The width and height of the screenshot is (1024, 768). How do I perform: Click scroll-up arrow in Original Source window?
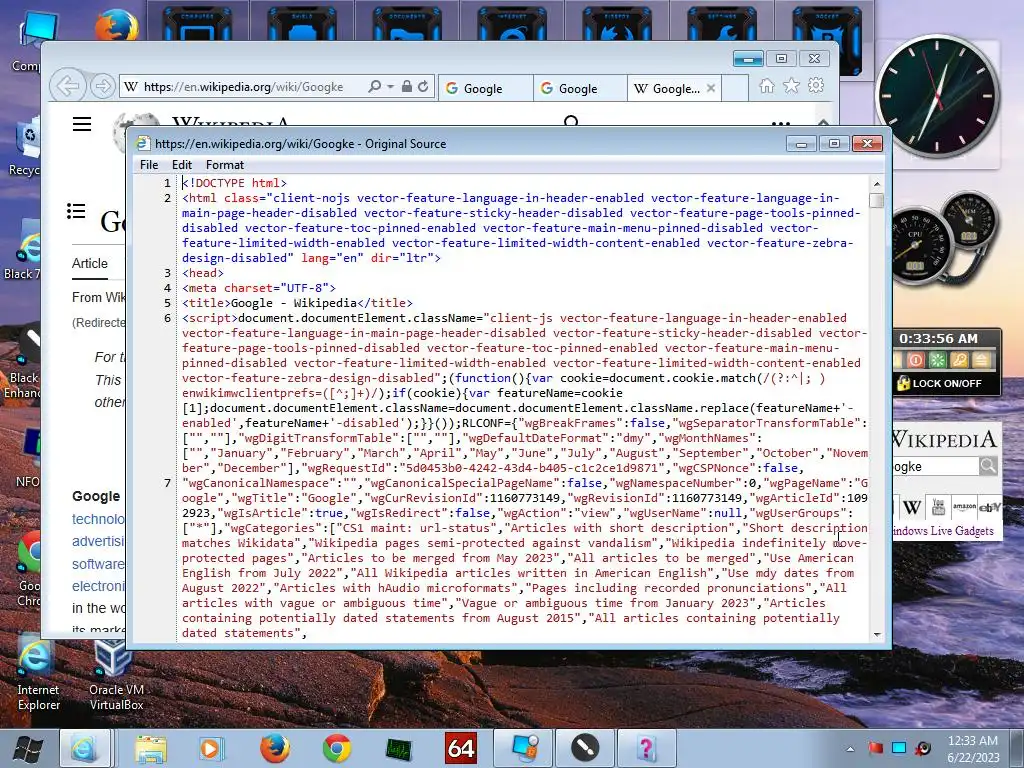[876, 184]
